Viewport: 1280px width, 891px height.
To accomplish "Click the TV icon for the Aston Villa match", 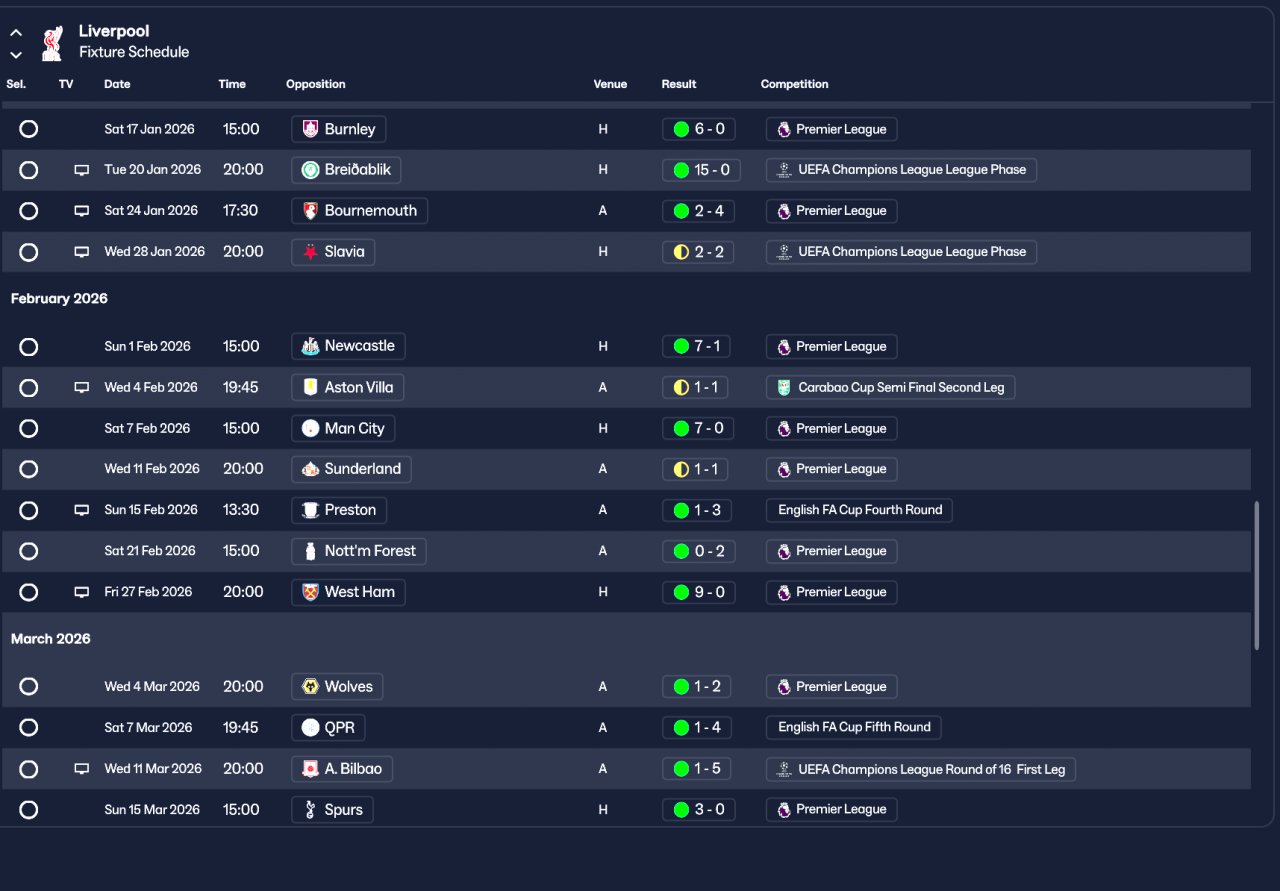I will (x=82, y=388).
